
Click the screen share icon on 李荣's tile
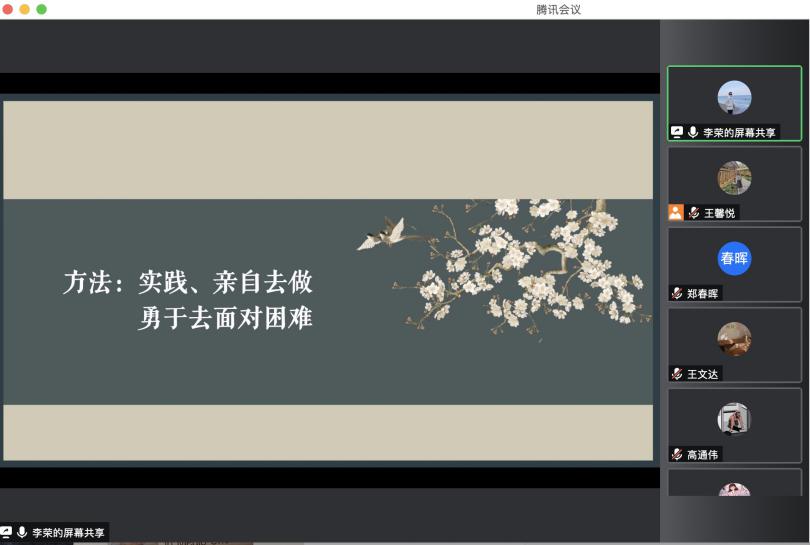tap(677, 132)
